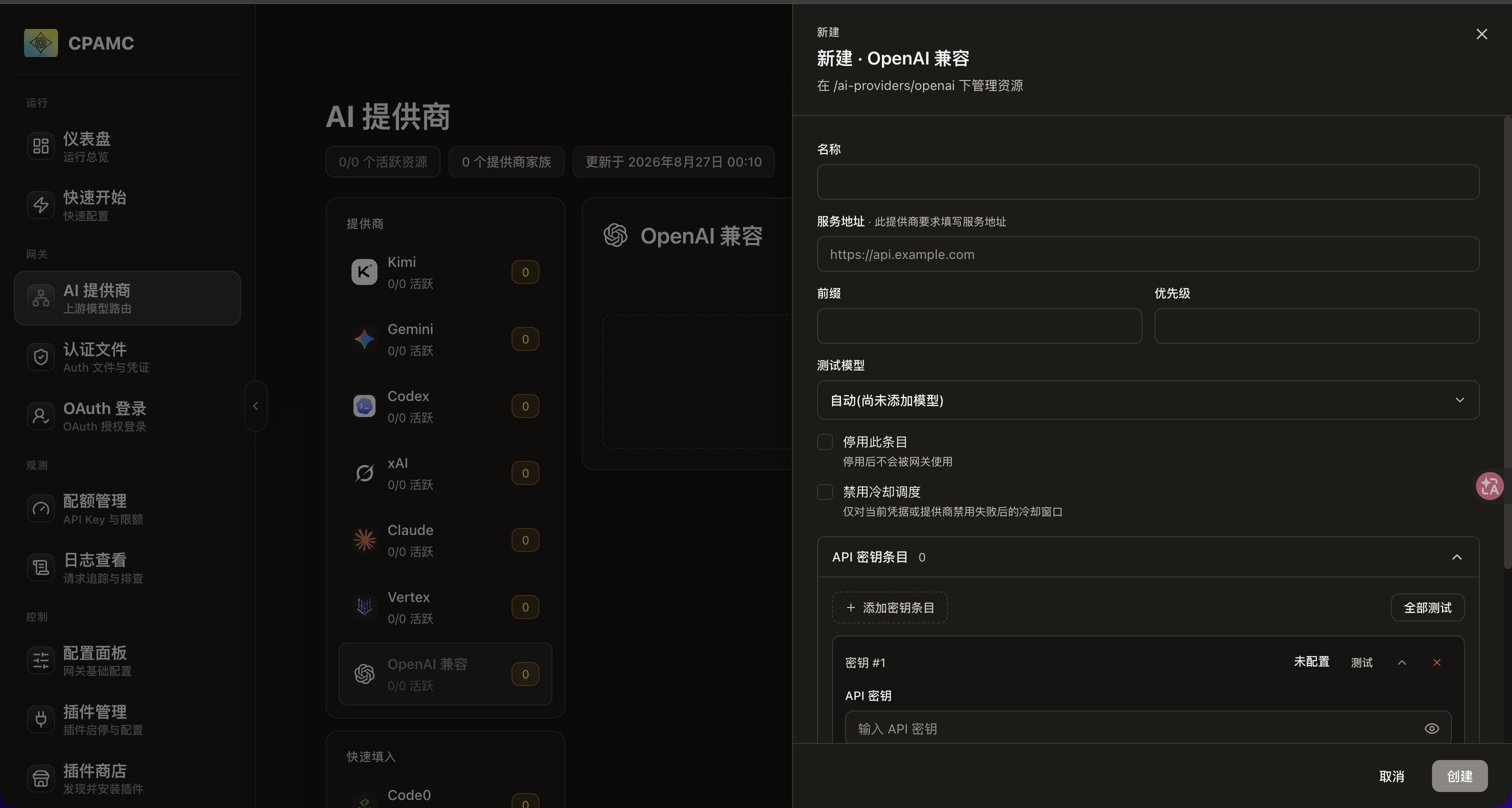The image size is (1512, 808).
Task: Click the 快速开始 lightning icon
Action: pyautogui.click(x=40, y=205)
